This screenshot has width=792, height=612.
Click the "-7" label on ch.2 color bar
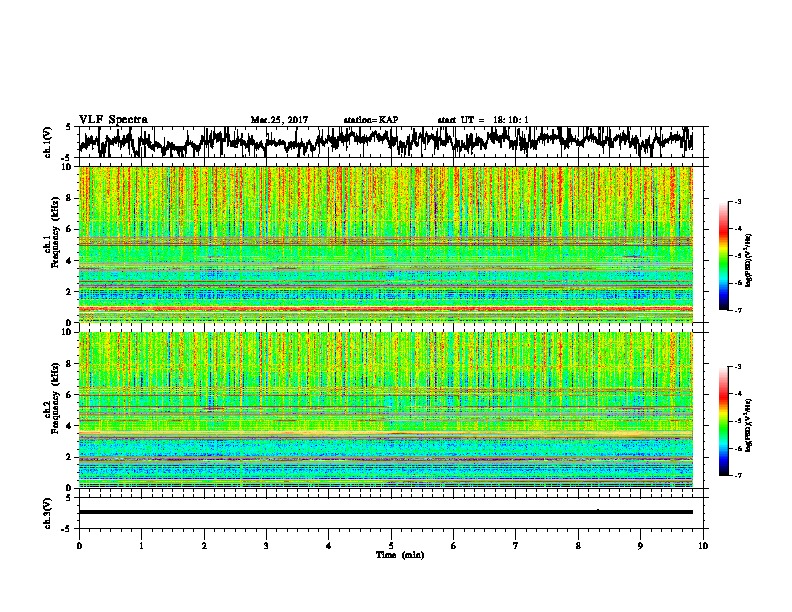[x=737, y=475]
